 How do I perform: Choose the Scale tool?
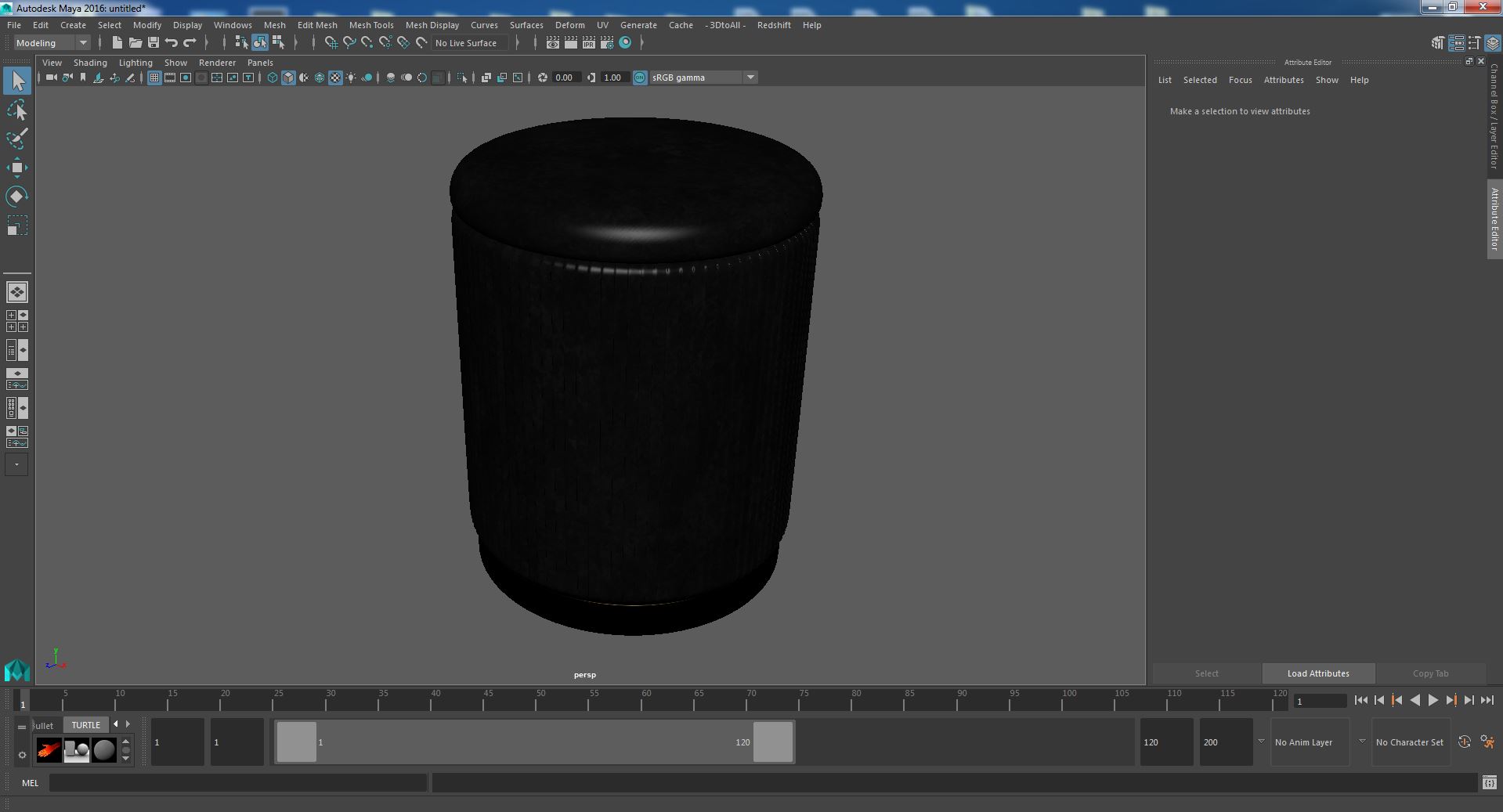pyautogui.click(x=17, y=226)
